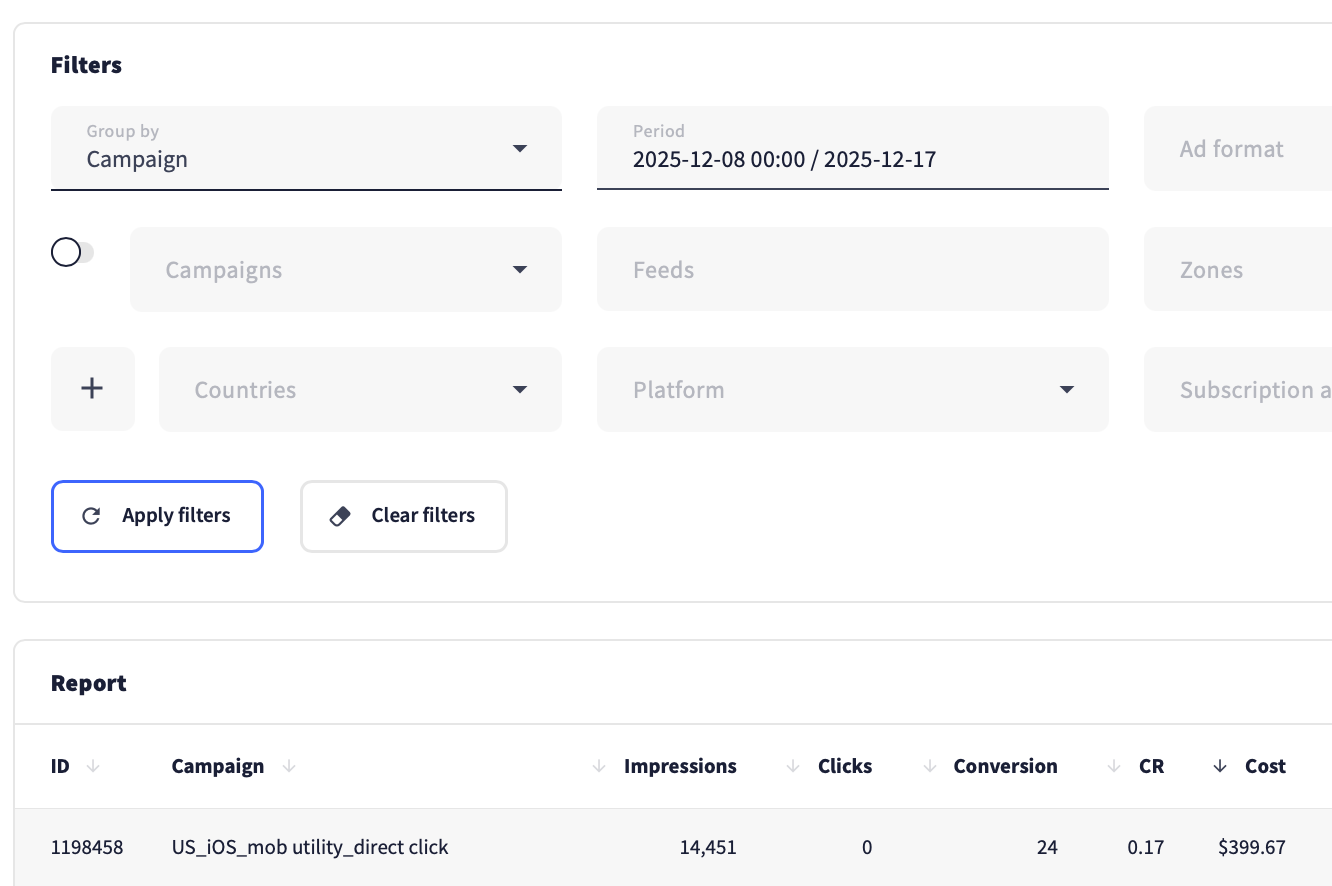
Task: Select the US_iOS_mob utility_direct click campaign row
Action: [x=310, y=847]
